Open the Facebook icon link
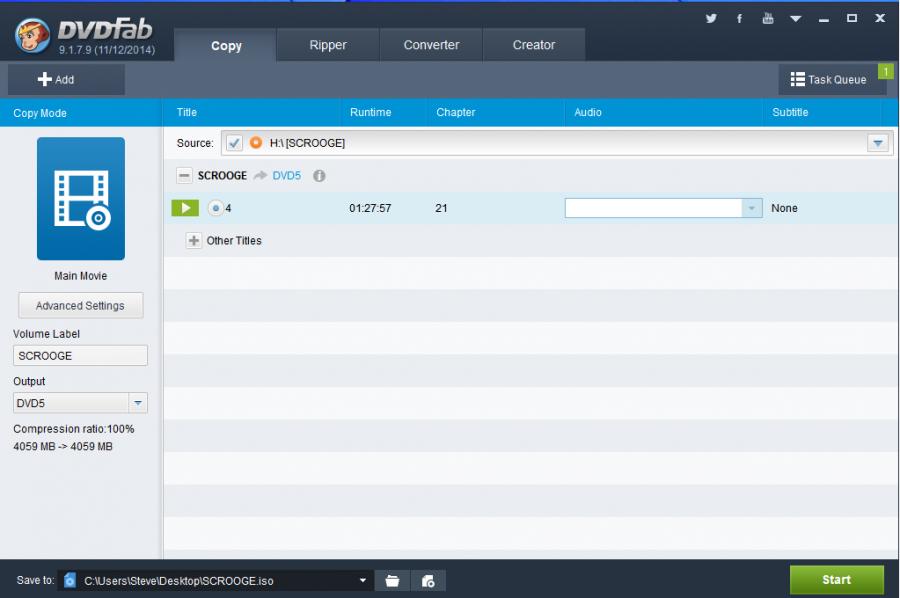The width and height of the screenshot is (900, 598). 740,18
